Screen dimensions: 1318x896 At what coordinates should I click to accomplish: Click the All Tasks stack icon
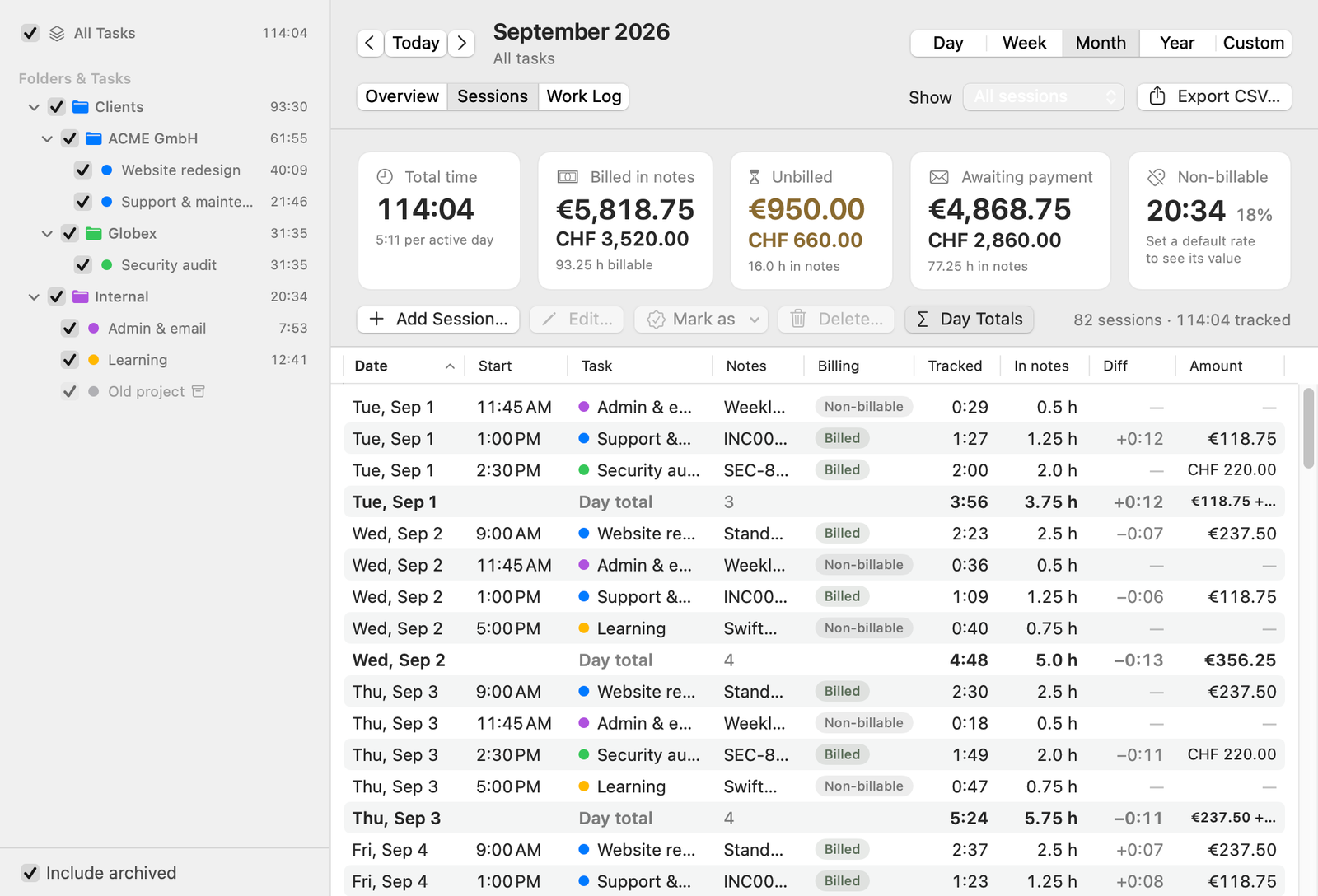[x=57, y=33]
